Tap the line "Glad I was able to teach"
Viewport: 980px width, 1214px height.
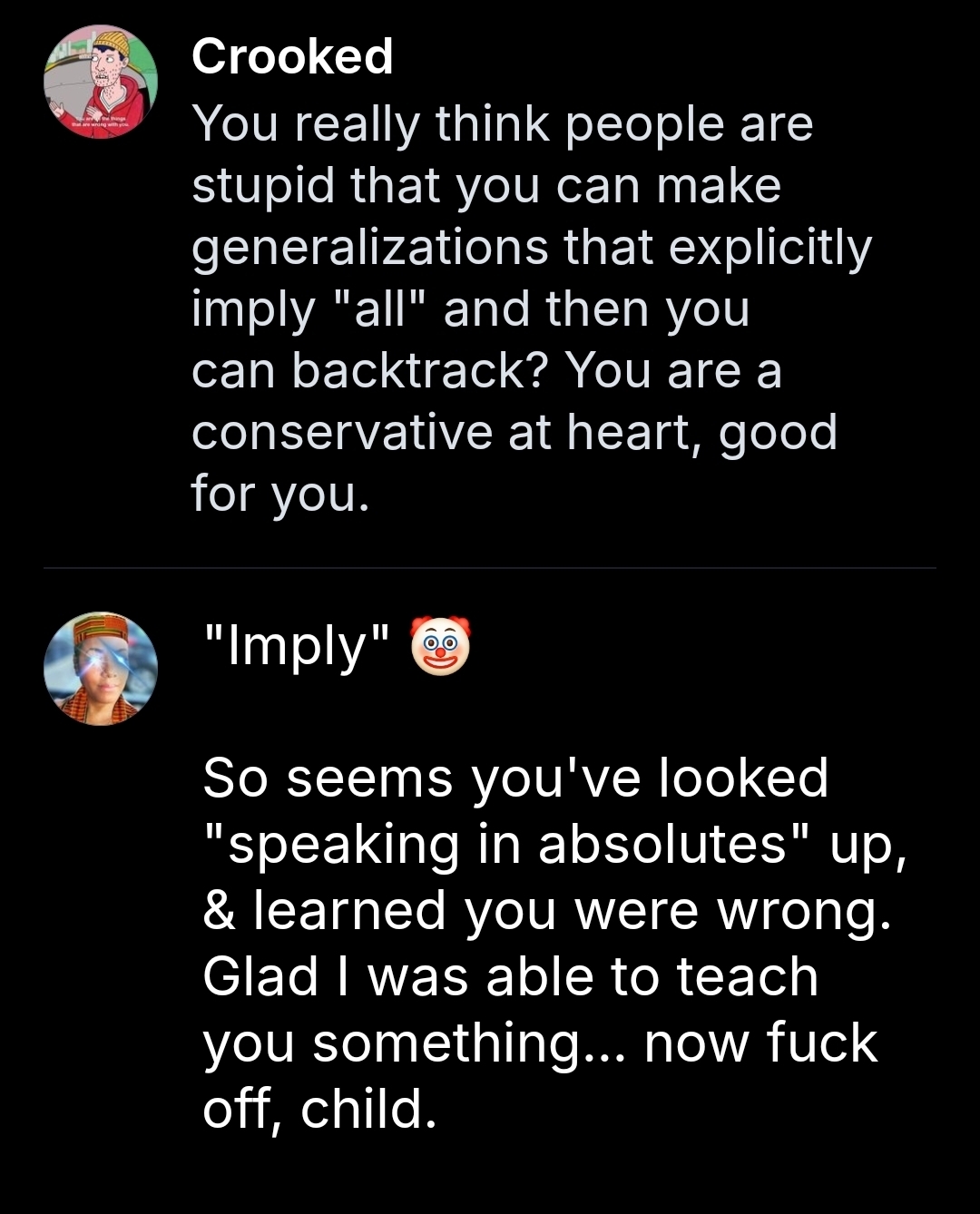tap(510, 977)
